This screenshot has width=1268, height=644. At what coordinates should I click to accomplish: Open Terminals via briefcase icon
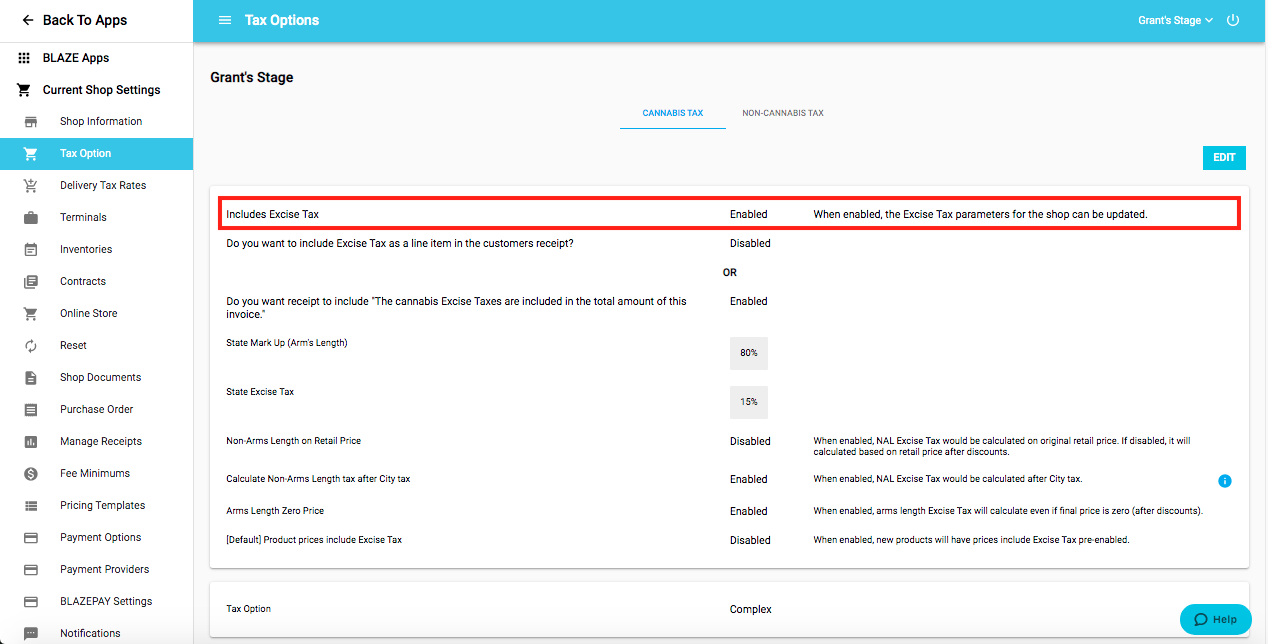coord(31,217)
